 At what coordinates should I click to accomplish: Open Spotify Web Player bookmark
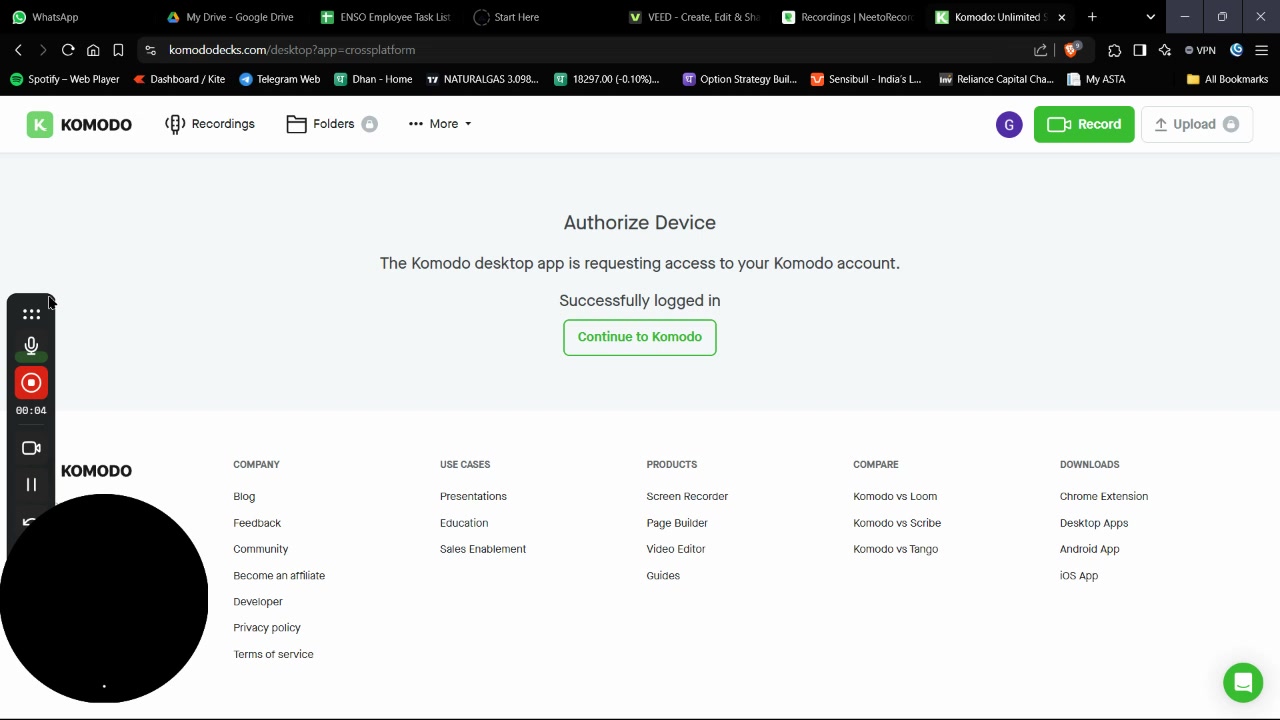(64, 79)
